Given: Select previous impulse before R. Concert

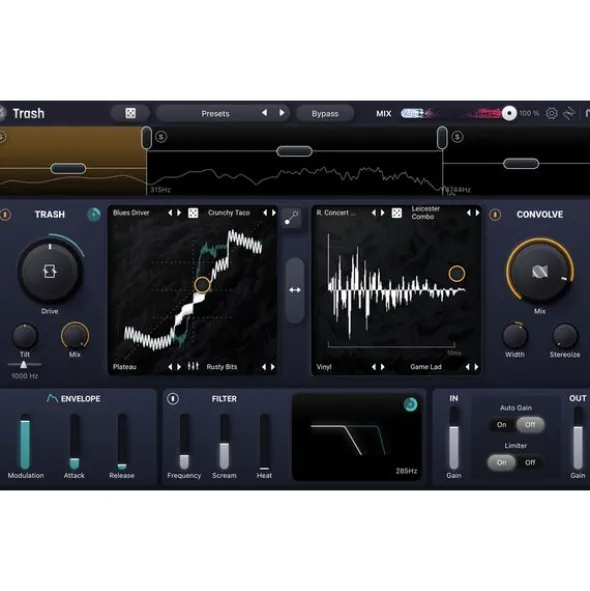Looking at the screenshot, I should [374, 213].
